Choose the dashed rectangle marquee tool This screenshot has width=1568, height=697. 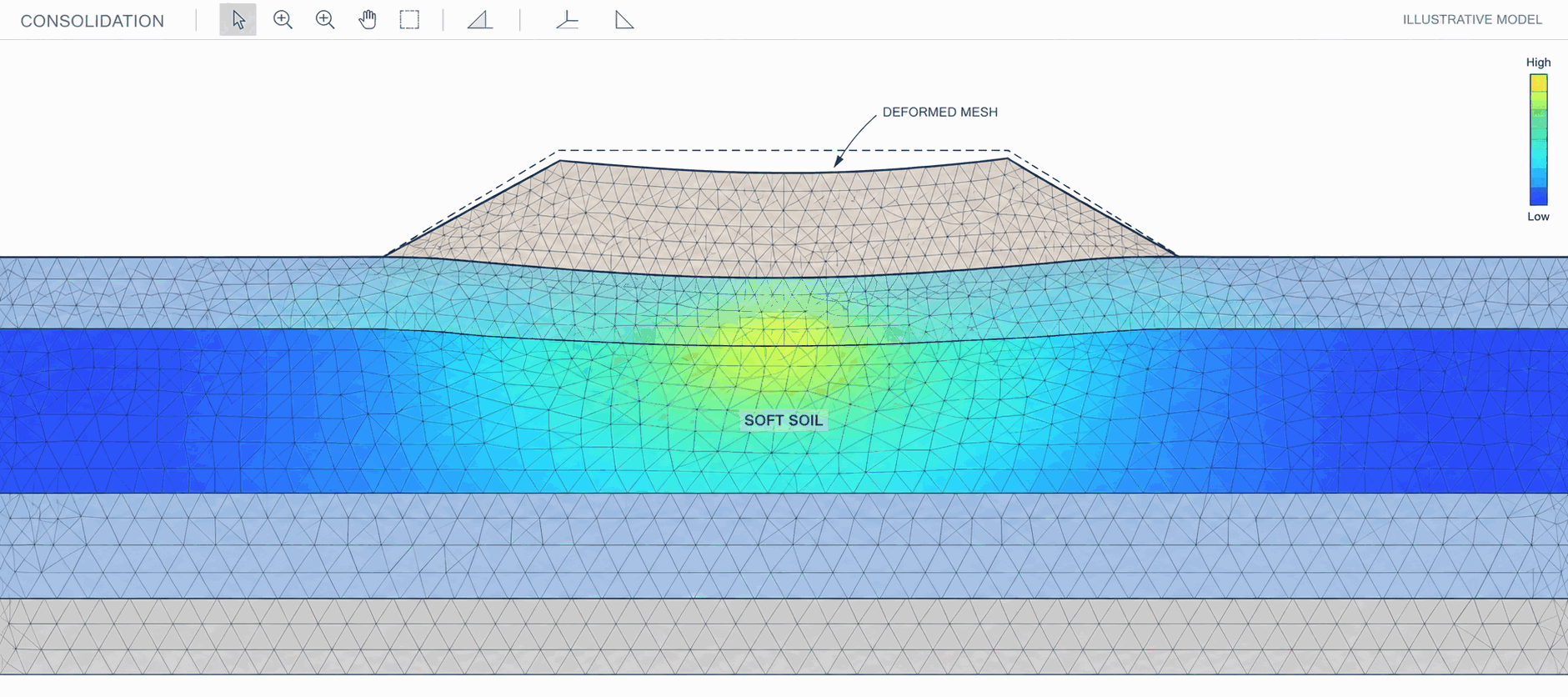click(x=409, y=20)
